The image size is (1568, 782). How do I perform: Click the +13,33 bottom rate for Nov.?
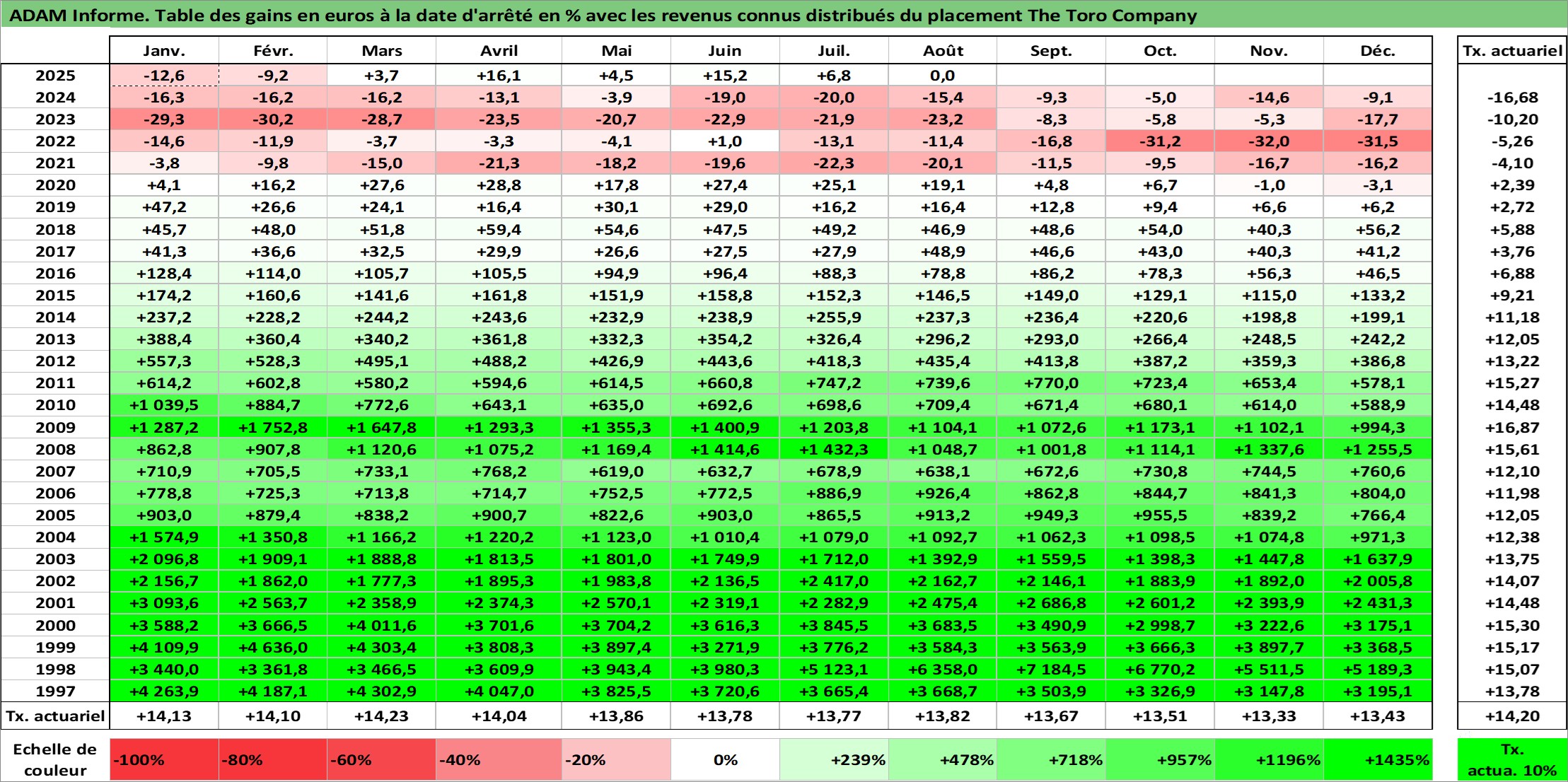[x=1270, y=716]
